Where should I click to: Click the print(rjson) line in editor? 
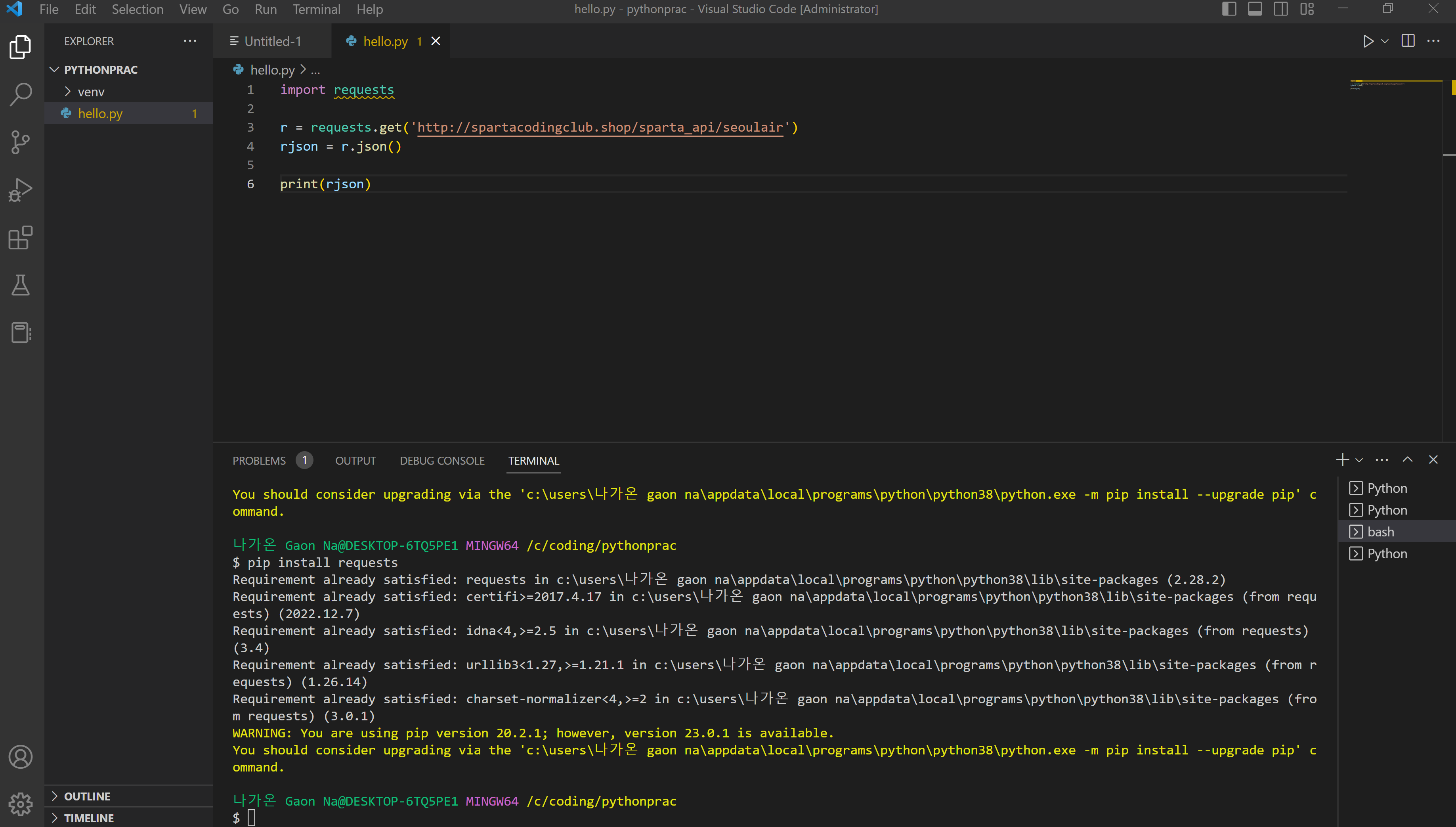point(325,184)
